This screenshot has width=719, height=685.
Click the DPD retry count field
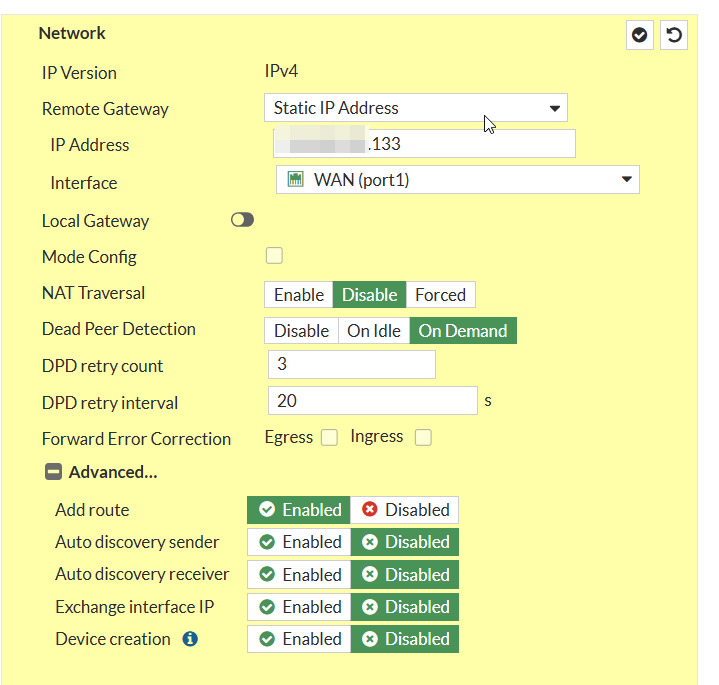[351, 365]
